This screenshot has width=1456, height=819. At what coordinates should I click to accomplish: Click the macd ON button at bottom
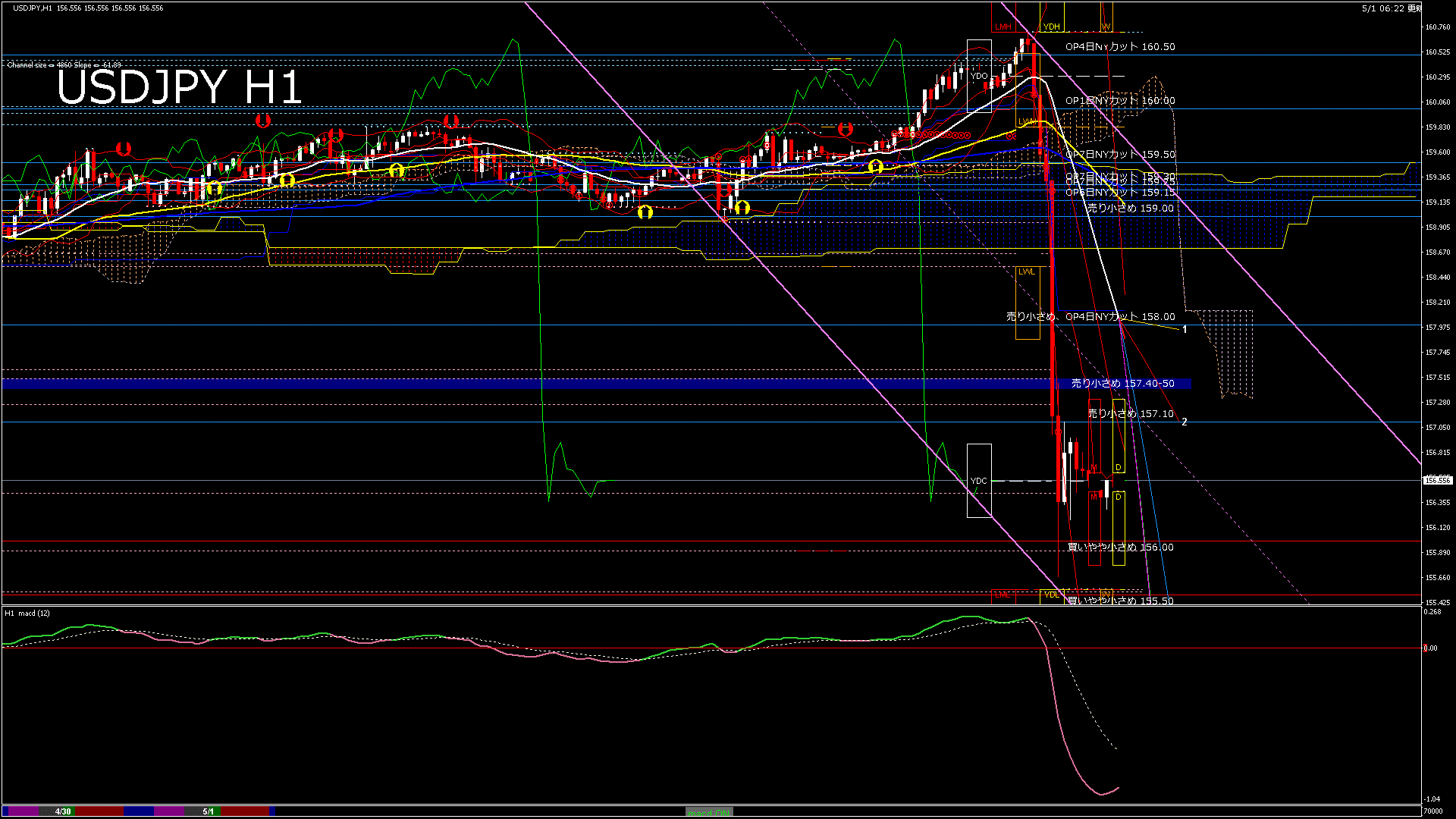pyautogui.click(x=709, y=812)
